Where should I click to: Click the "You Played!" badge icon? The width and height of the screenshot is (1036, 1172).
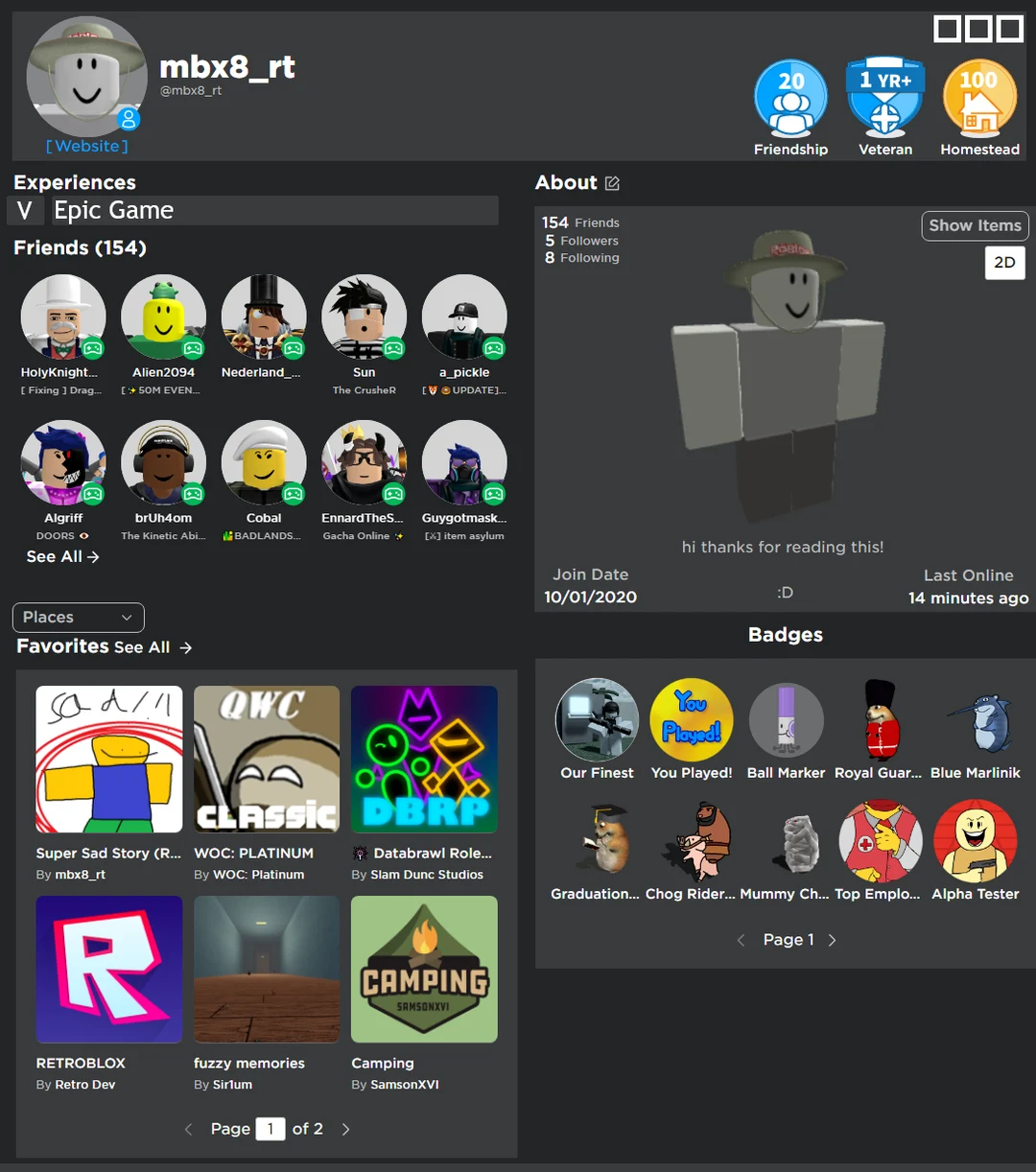(x=691, y=720)
